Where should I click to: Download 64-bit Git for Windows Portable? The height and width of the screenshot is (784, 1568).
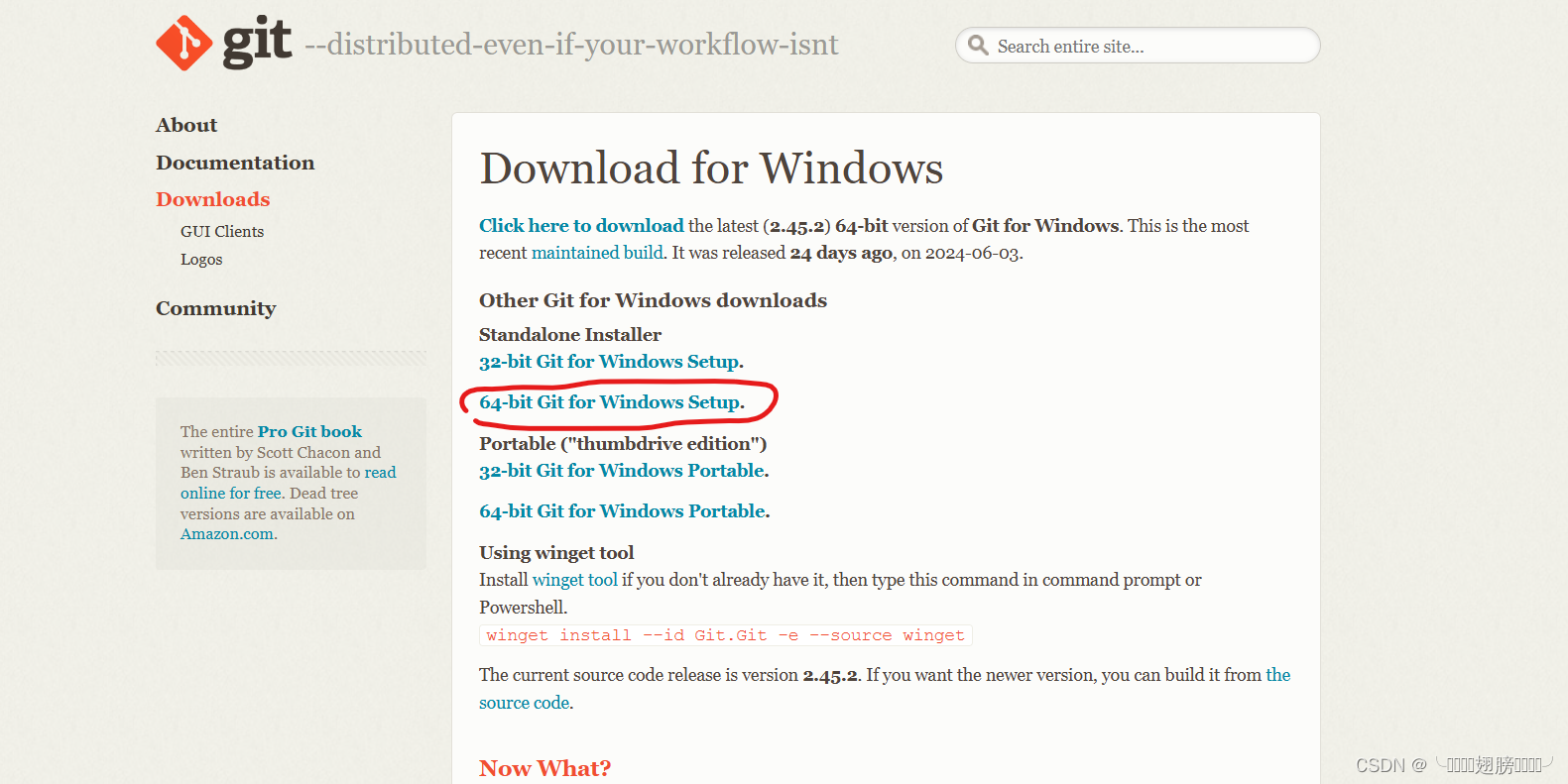pos(623,511)
